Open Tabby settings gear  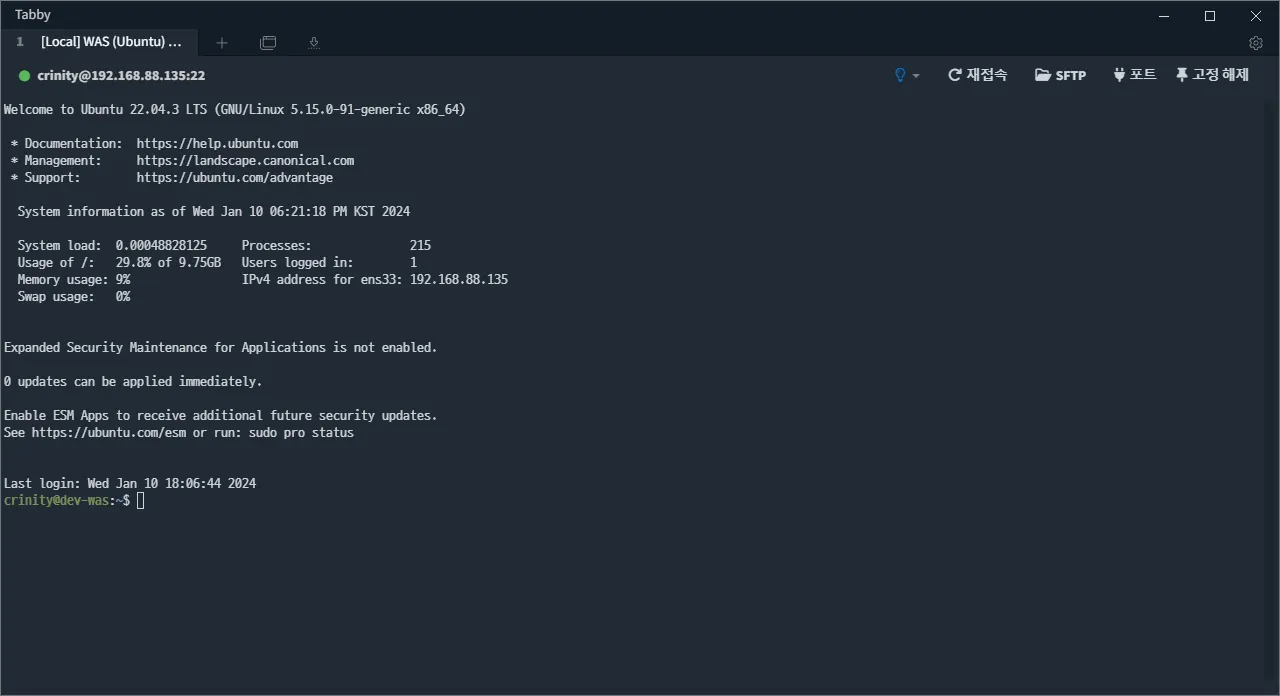point(1256,43)
